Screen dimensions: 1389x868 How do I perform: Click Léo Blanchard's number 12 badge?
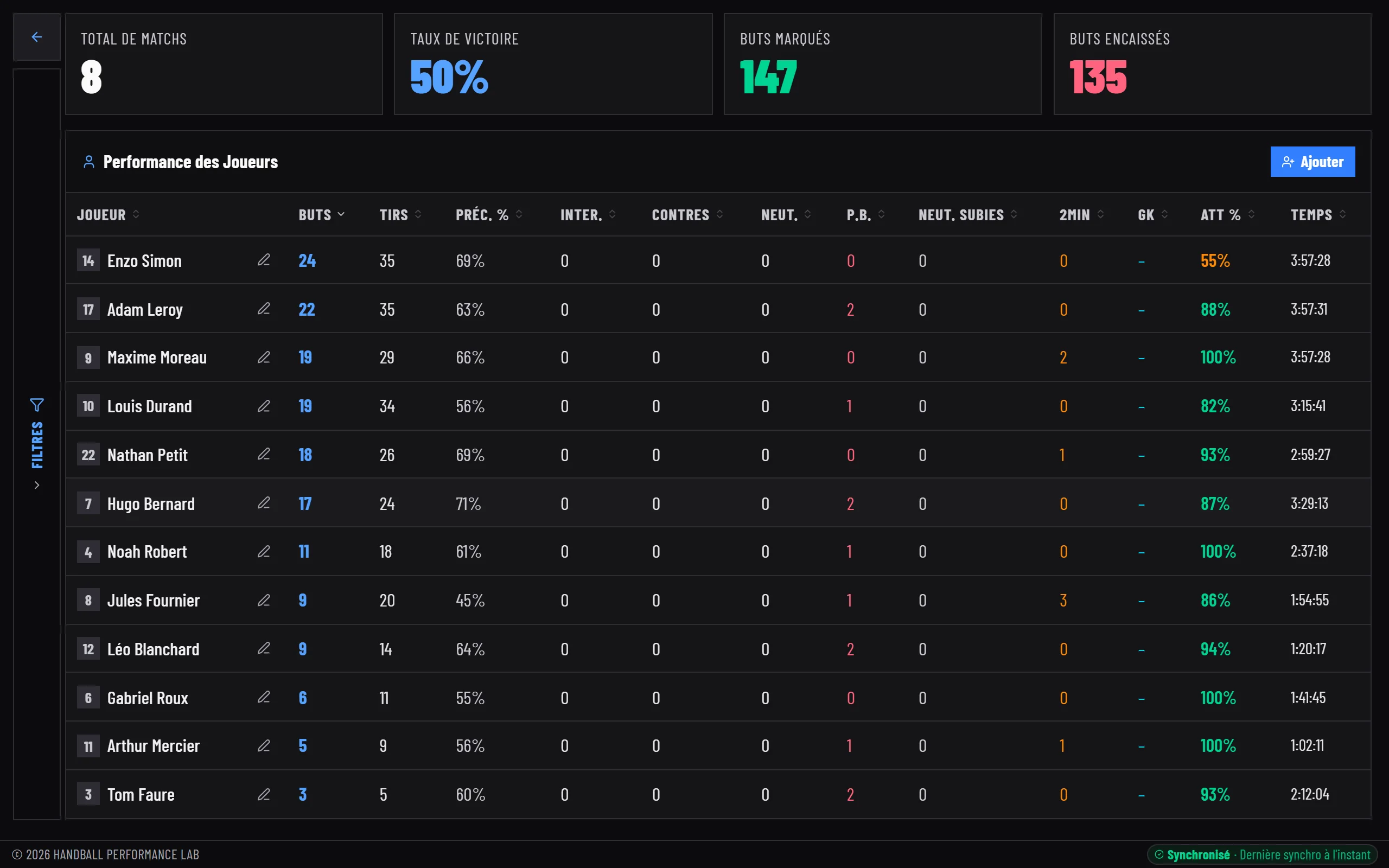[x=88, y=649]
